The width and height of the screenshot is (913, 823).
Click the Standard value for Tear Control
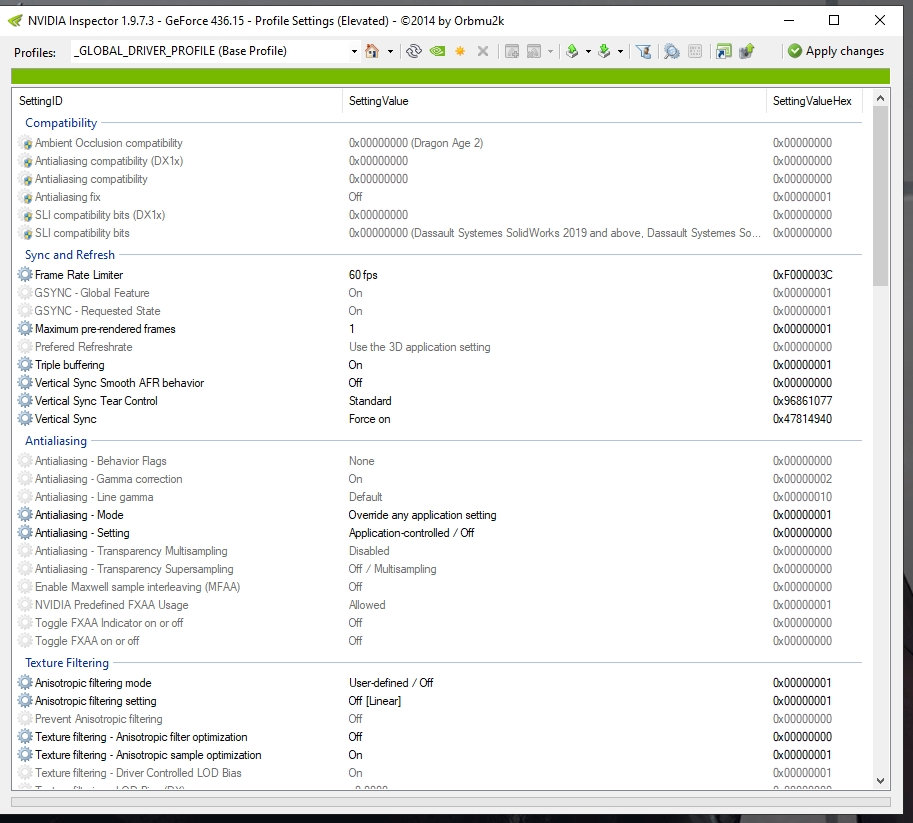tap(370, 401)
